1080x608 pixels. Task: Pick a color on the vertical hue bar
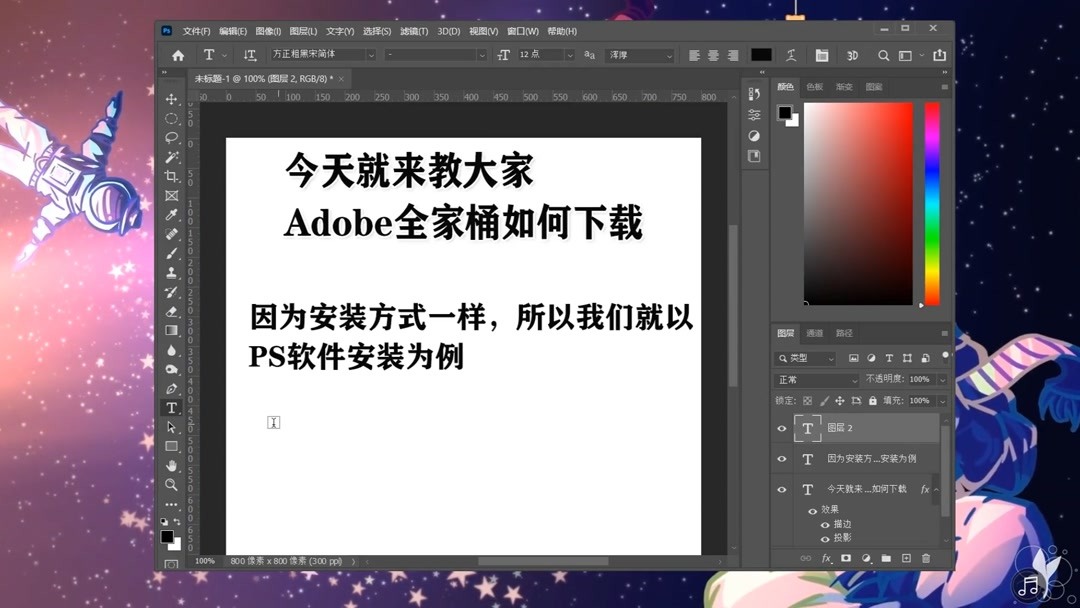[x=931, y=200]
